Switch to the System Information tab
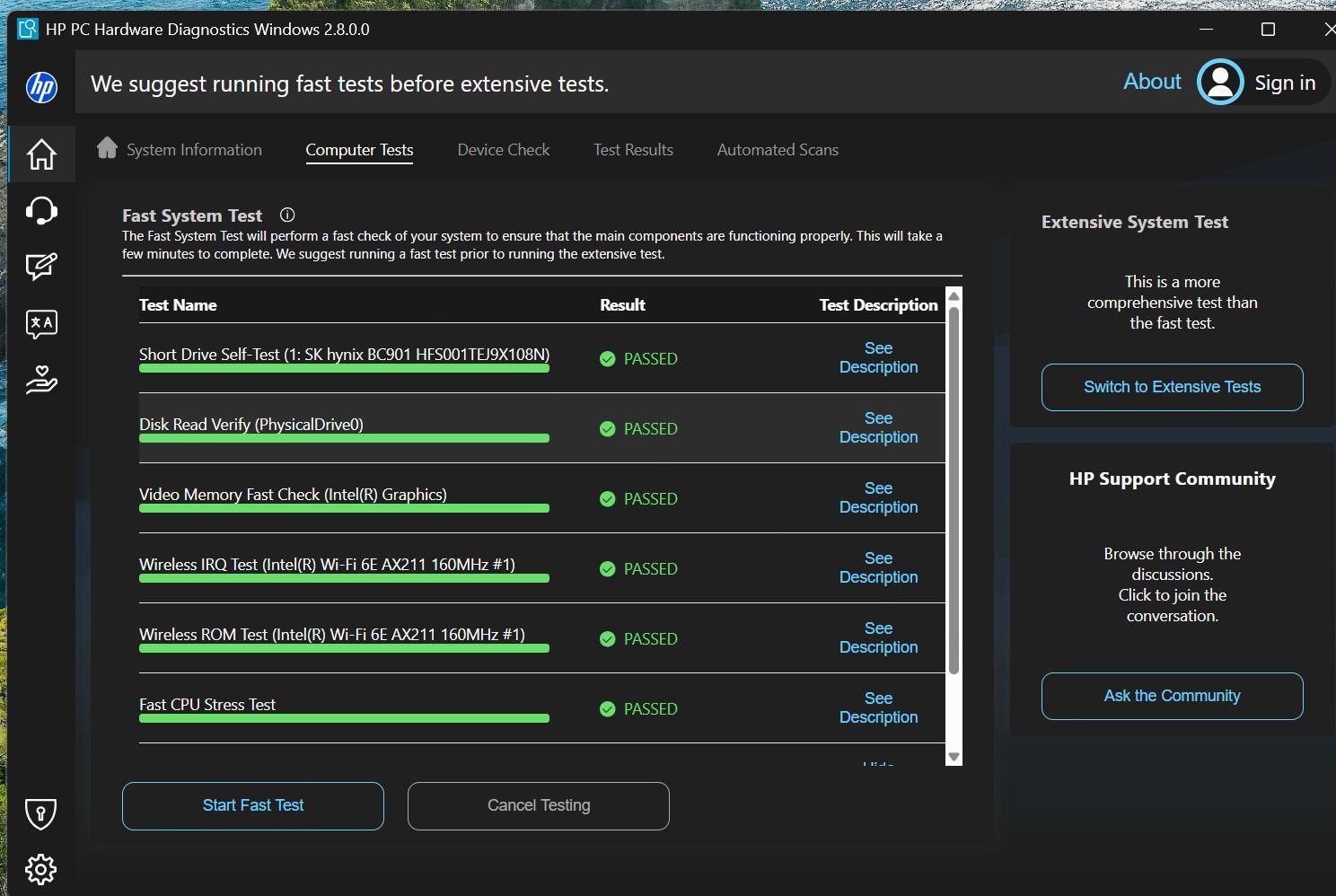1336x896 pixels. [x=194, y=150]
